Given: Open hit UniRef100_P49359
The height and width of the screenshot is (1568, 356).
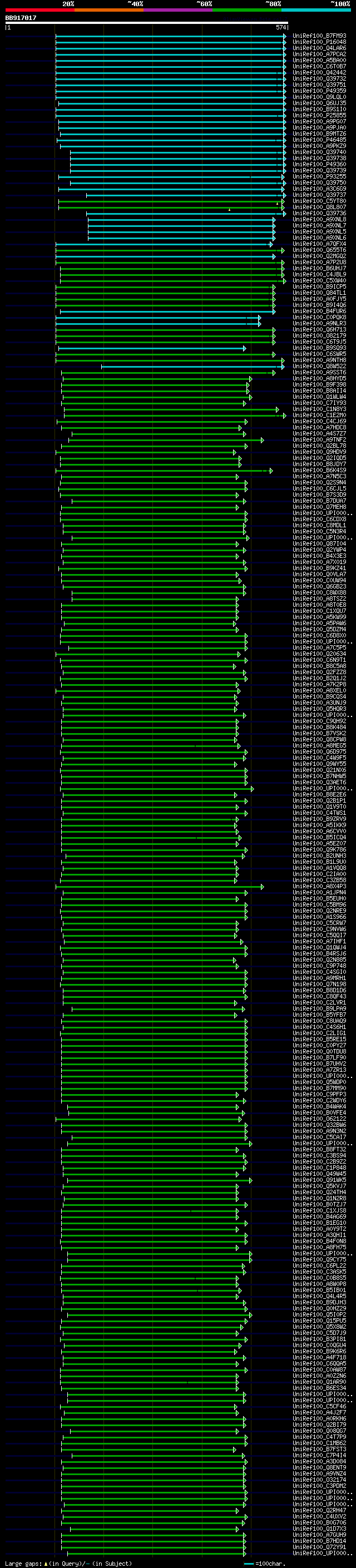Looking at the screenshot, I should coord(319,91).
